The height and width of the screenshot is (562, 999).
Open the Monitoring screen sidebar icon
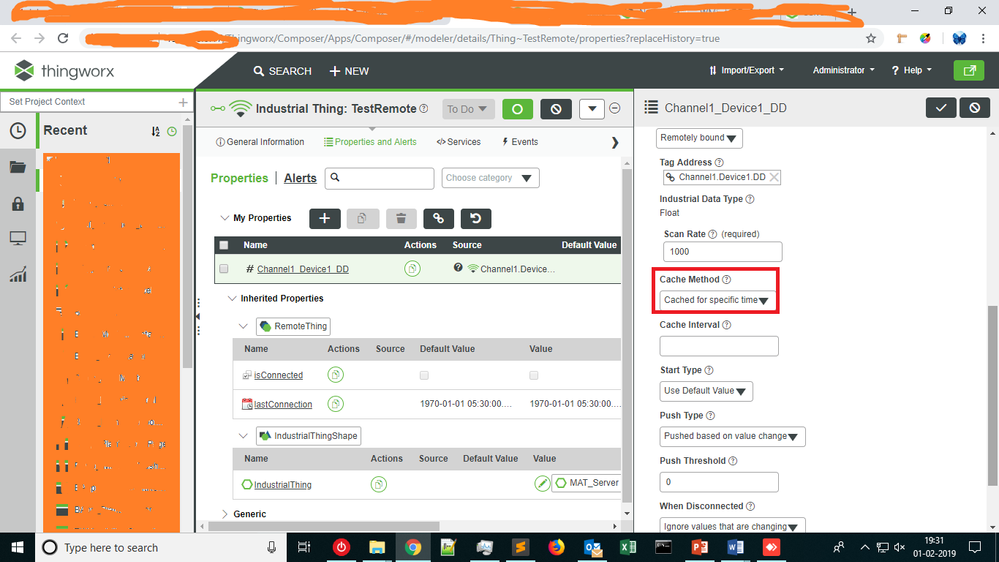tap(18, 239)
